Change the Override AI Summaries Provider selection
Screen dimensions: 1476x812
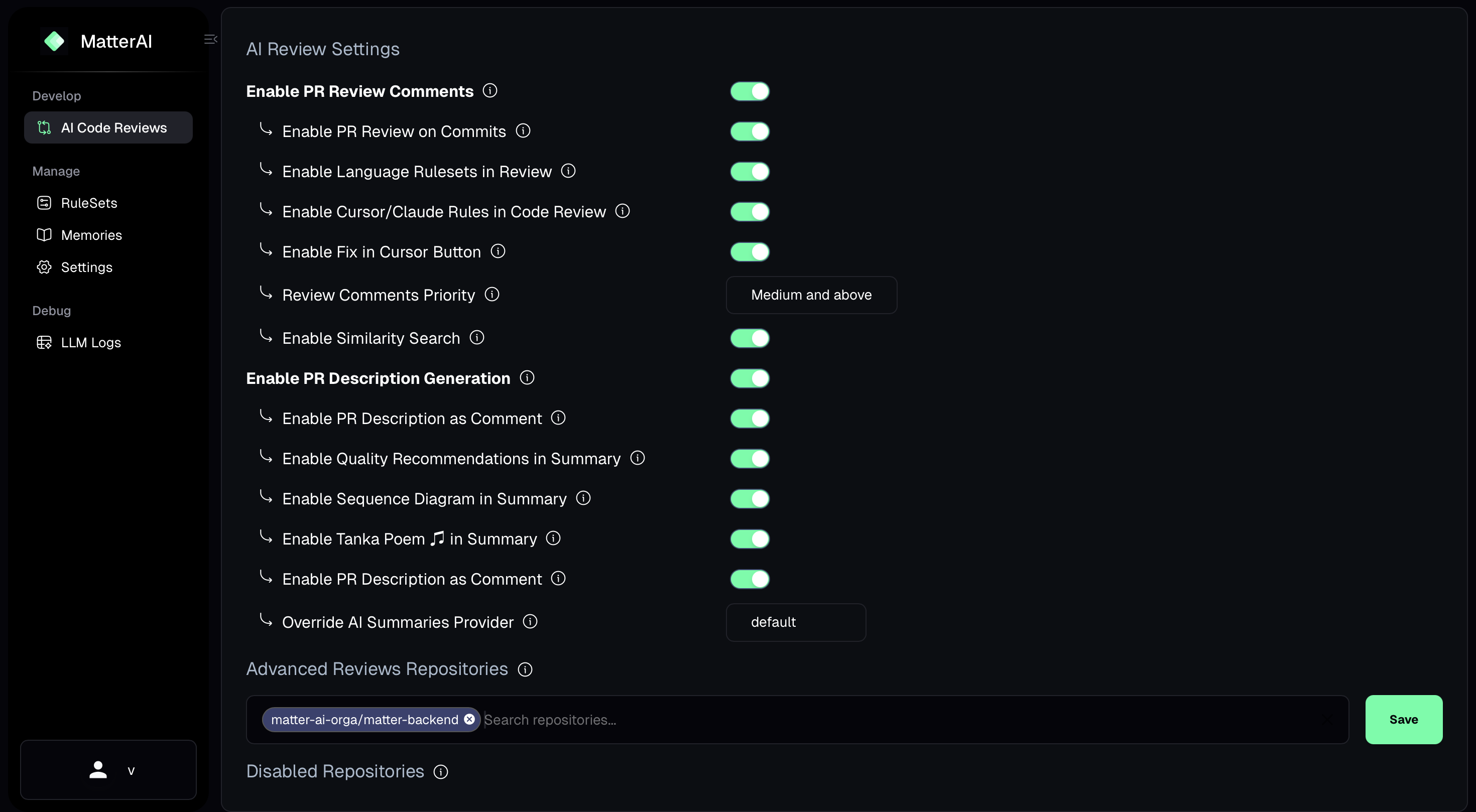795,622
